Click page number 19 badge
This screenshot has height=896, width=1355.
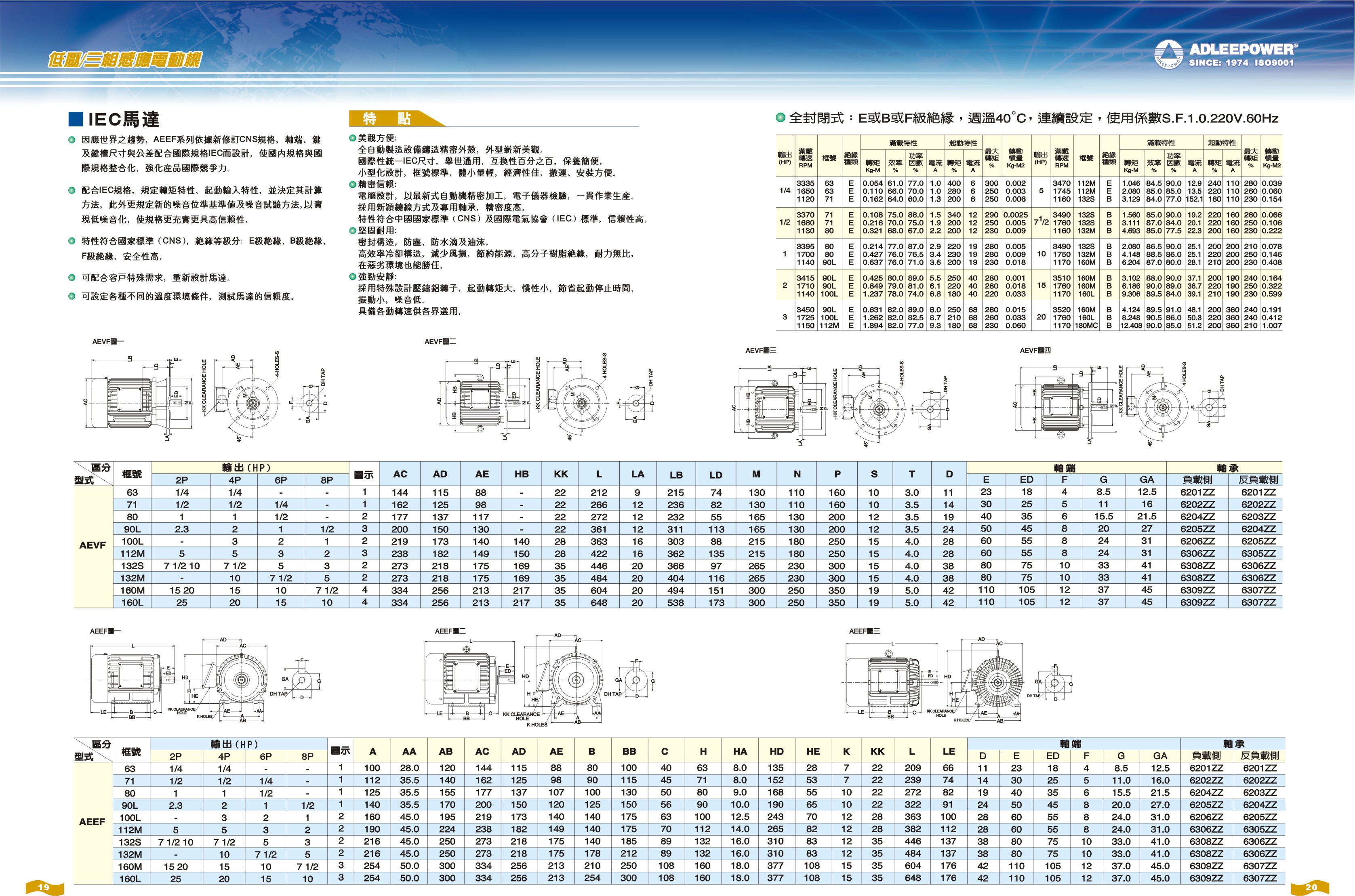[x=44, y=888]
